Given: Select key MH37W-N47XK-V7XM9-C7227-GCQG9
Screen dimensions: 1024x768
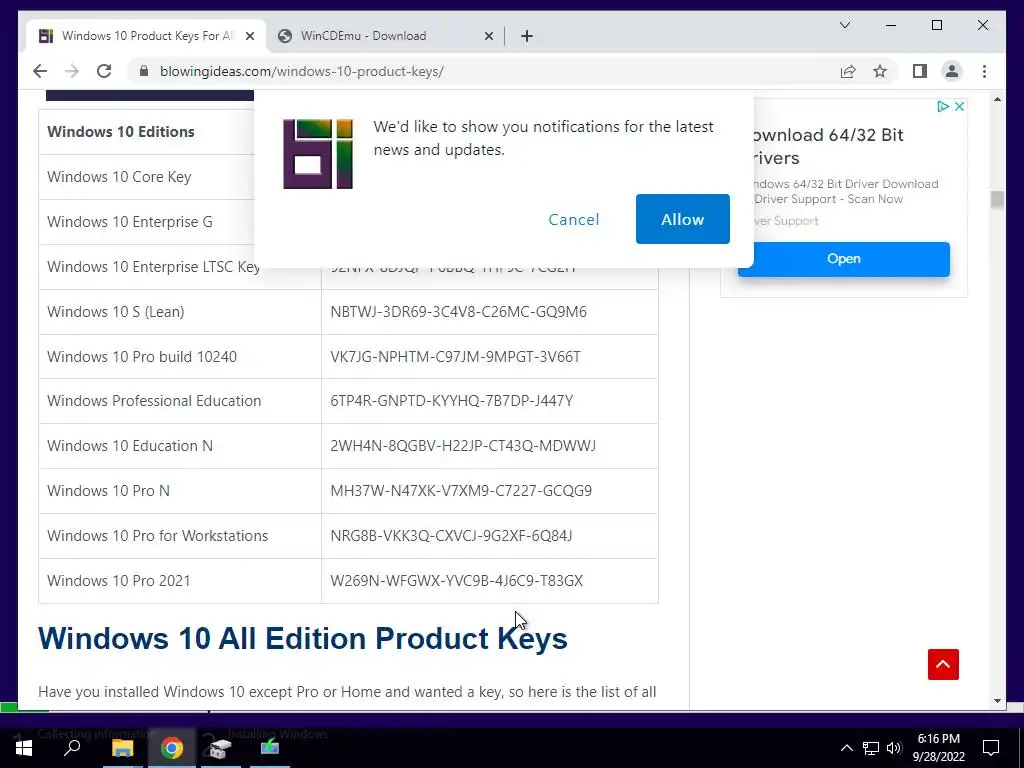Looking at the screenshot, I should (461, 490).
